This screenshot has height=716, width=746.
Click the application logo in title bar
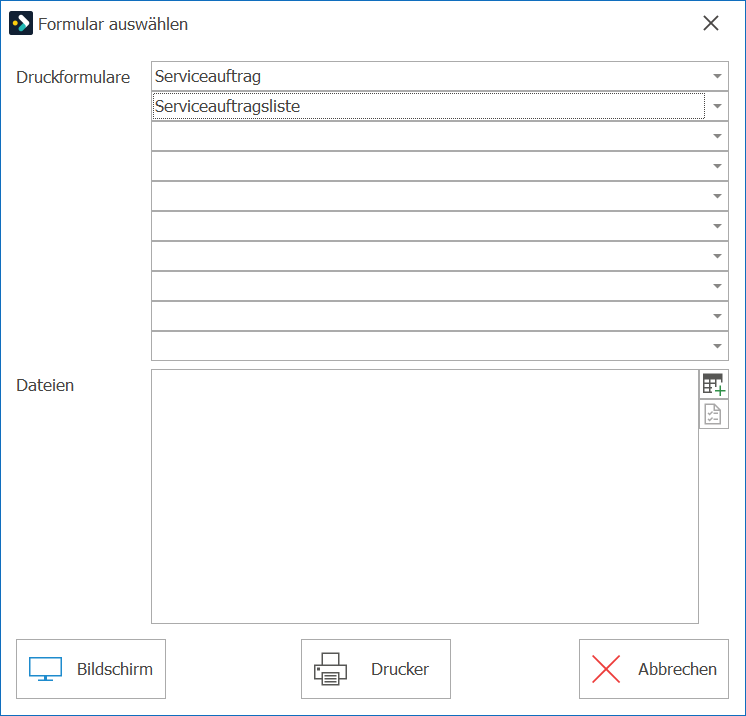21,23
